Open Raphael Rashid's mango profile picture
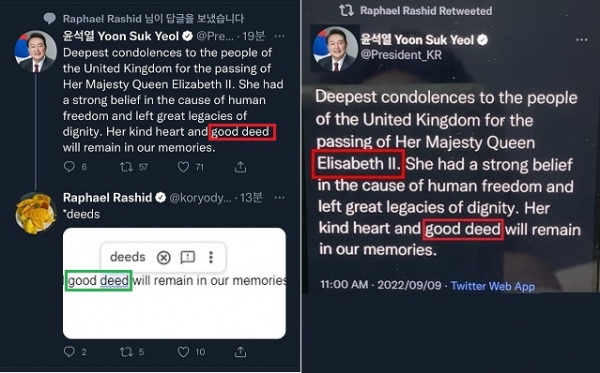 pos(36,213)
